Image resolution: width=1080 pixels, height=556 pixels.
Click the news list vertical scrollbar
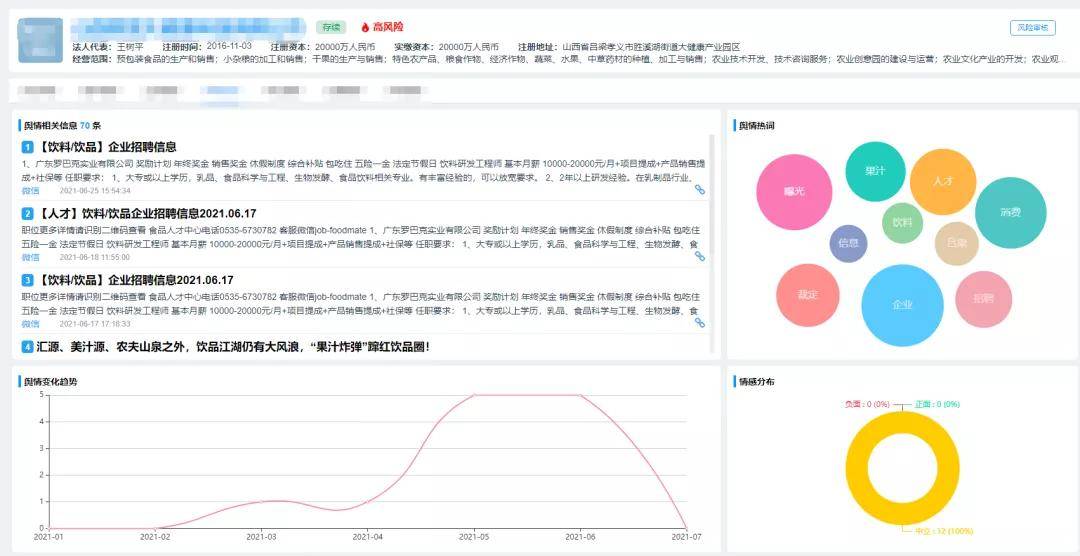(x=713, y=200)
